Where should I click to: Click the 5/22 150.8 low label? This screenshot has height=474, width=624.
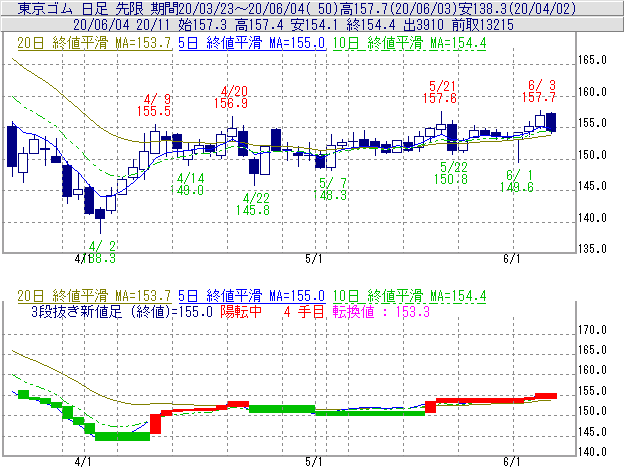point(451,173)
